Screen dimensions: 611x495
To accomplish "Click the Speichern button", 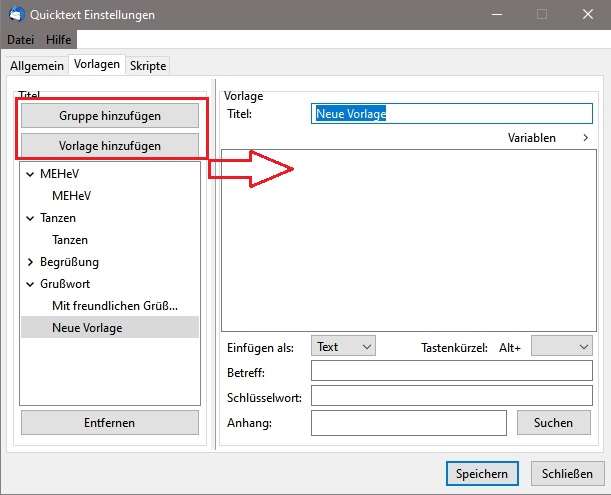I will (x=483, y=473).
